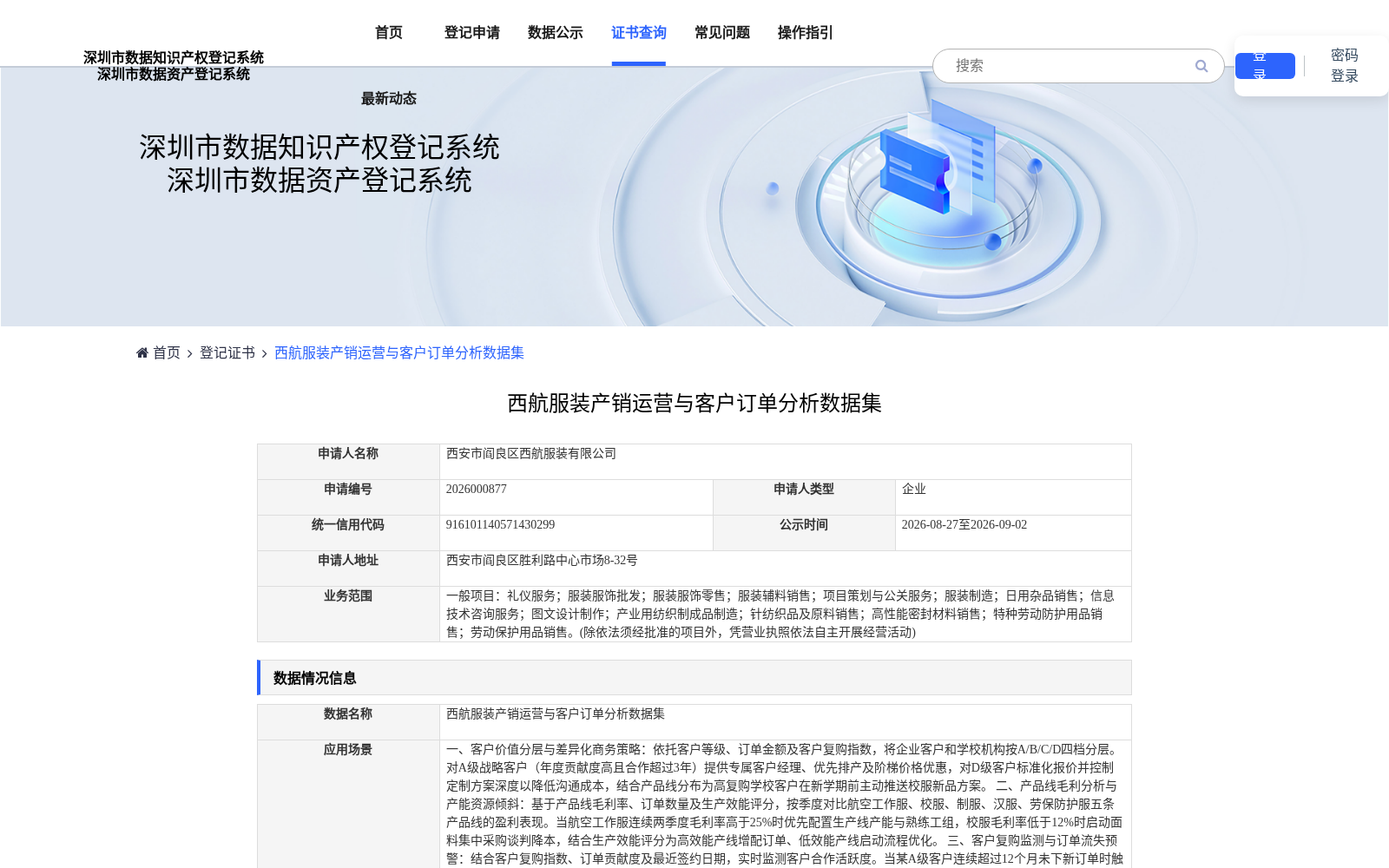Viewport: 1389px width, 868px height.
Task: Click the applicant type value 企业
Action: tap(914, 490)
